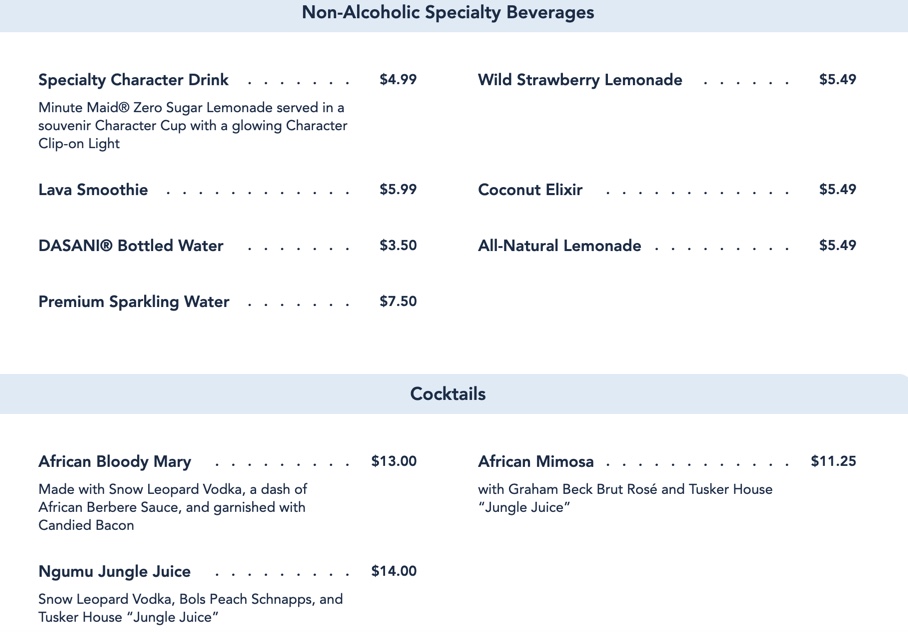
Task: Select the Coconut Elixir item name
Action: [530, 190]
